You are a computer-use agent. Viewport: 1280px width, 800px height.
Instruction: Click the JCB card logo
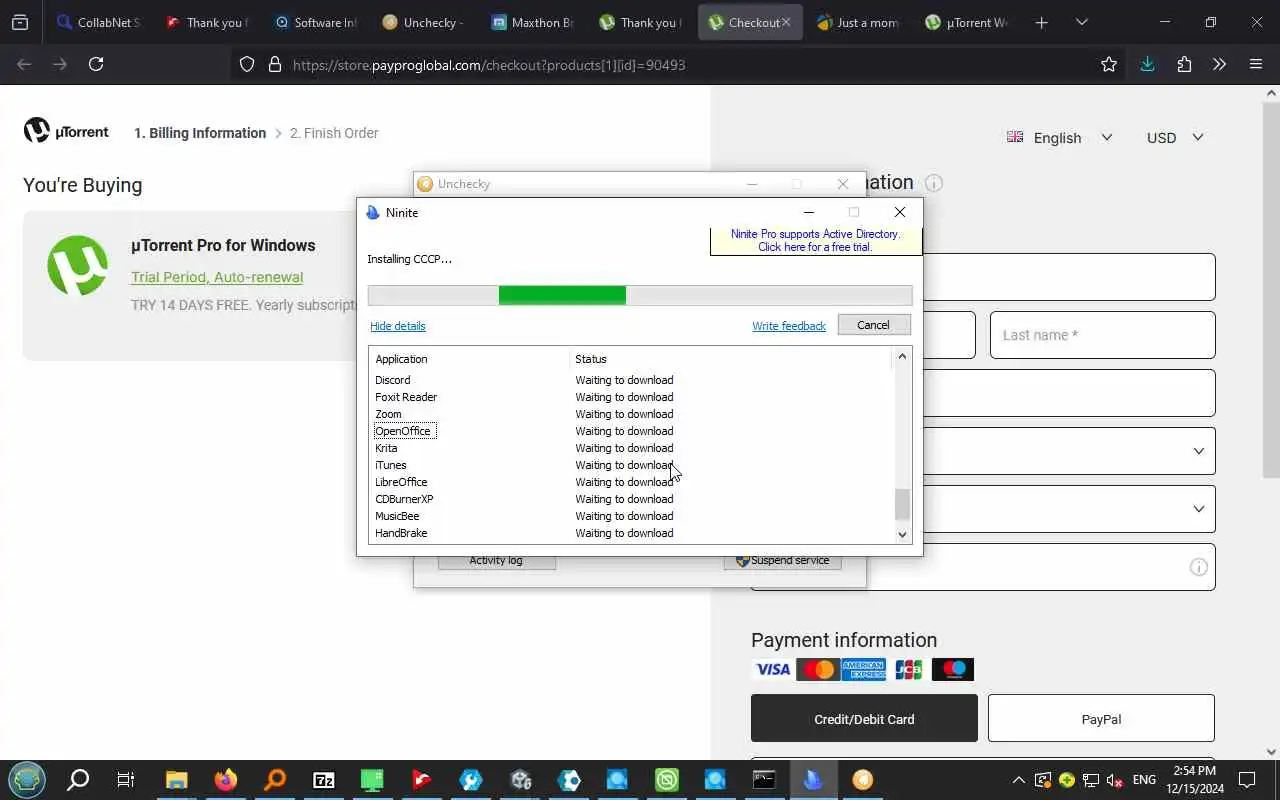(x=908, y=669)
